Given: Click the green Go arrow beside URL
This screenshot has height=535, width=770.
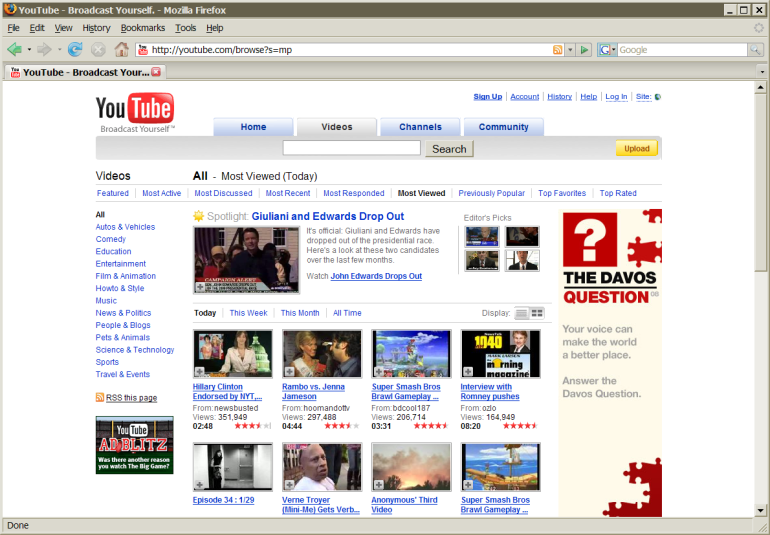Looking at the screenshot, I should 584,50.
